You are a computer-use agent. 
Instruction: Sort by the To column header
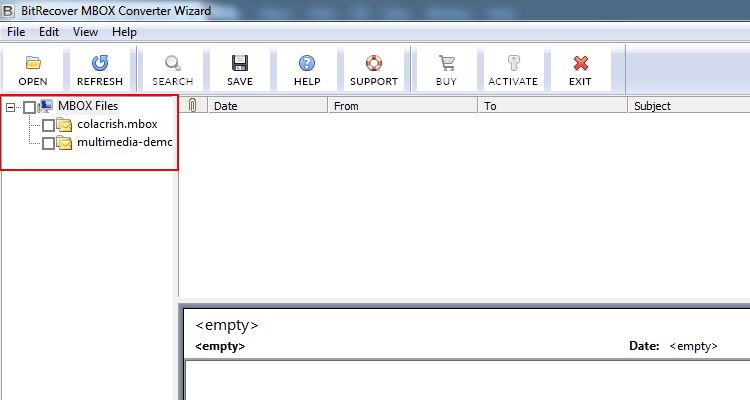click(553, 105)
